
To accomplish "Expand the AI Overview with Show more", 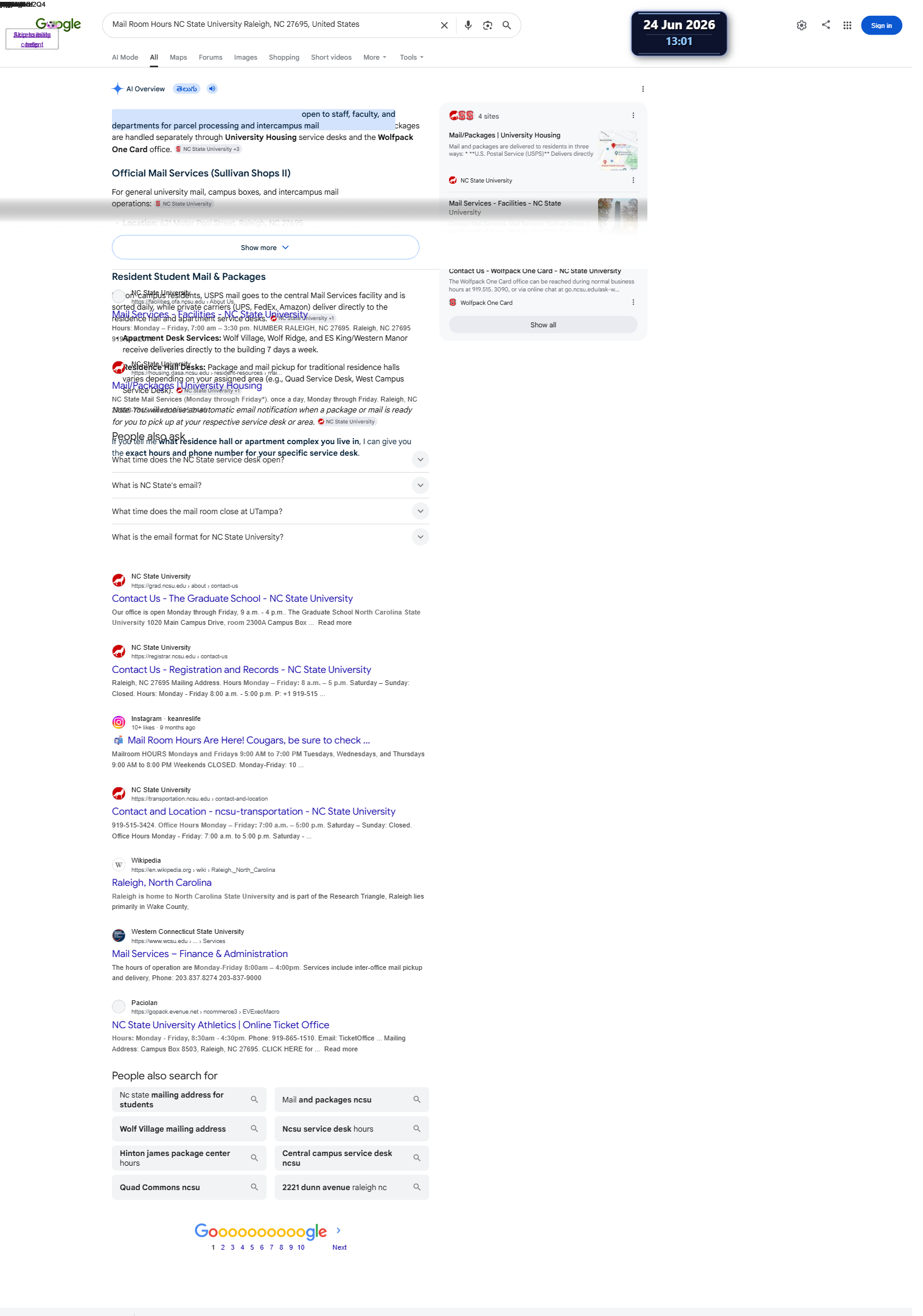I will 265,248.
